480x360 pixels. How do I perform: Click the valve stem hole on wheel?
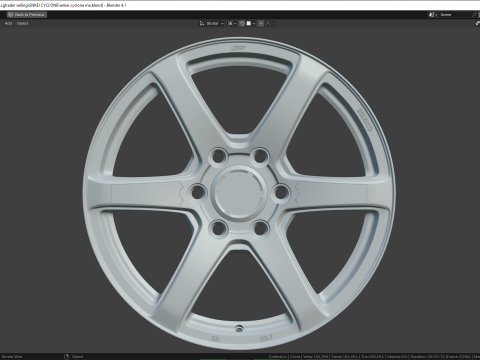[239, 328]
